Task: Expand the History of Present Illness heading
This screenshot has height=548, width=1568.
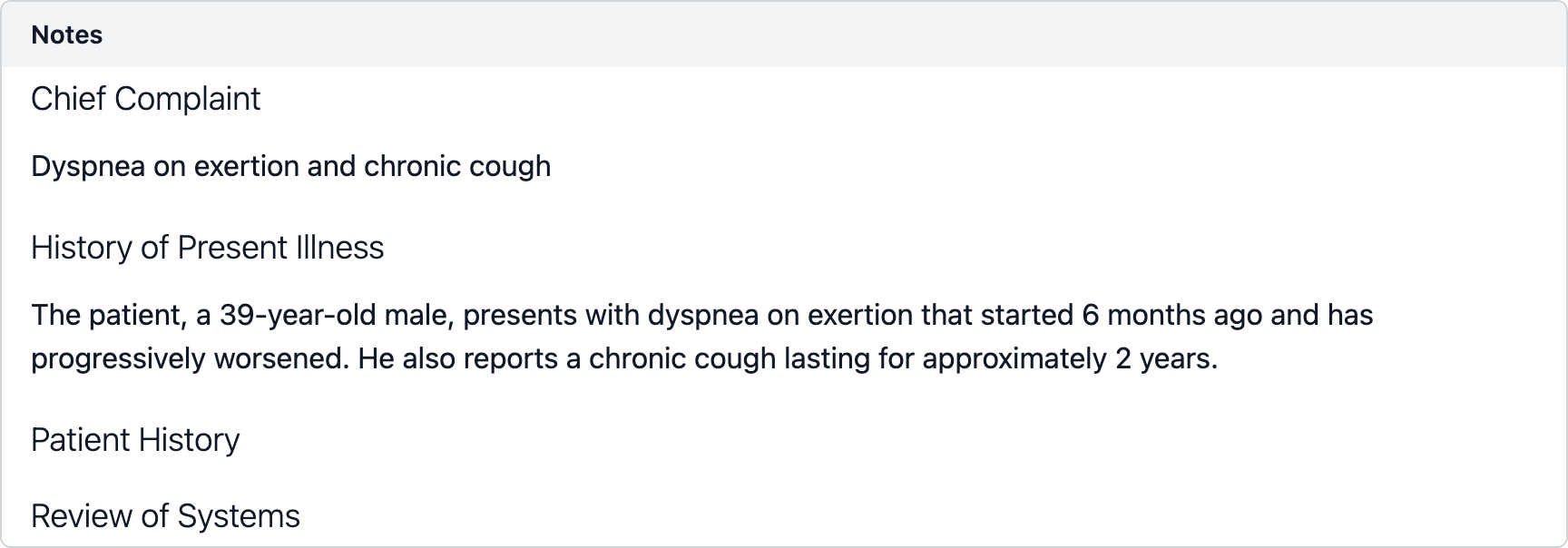Action: coord(207,247)
